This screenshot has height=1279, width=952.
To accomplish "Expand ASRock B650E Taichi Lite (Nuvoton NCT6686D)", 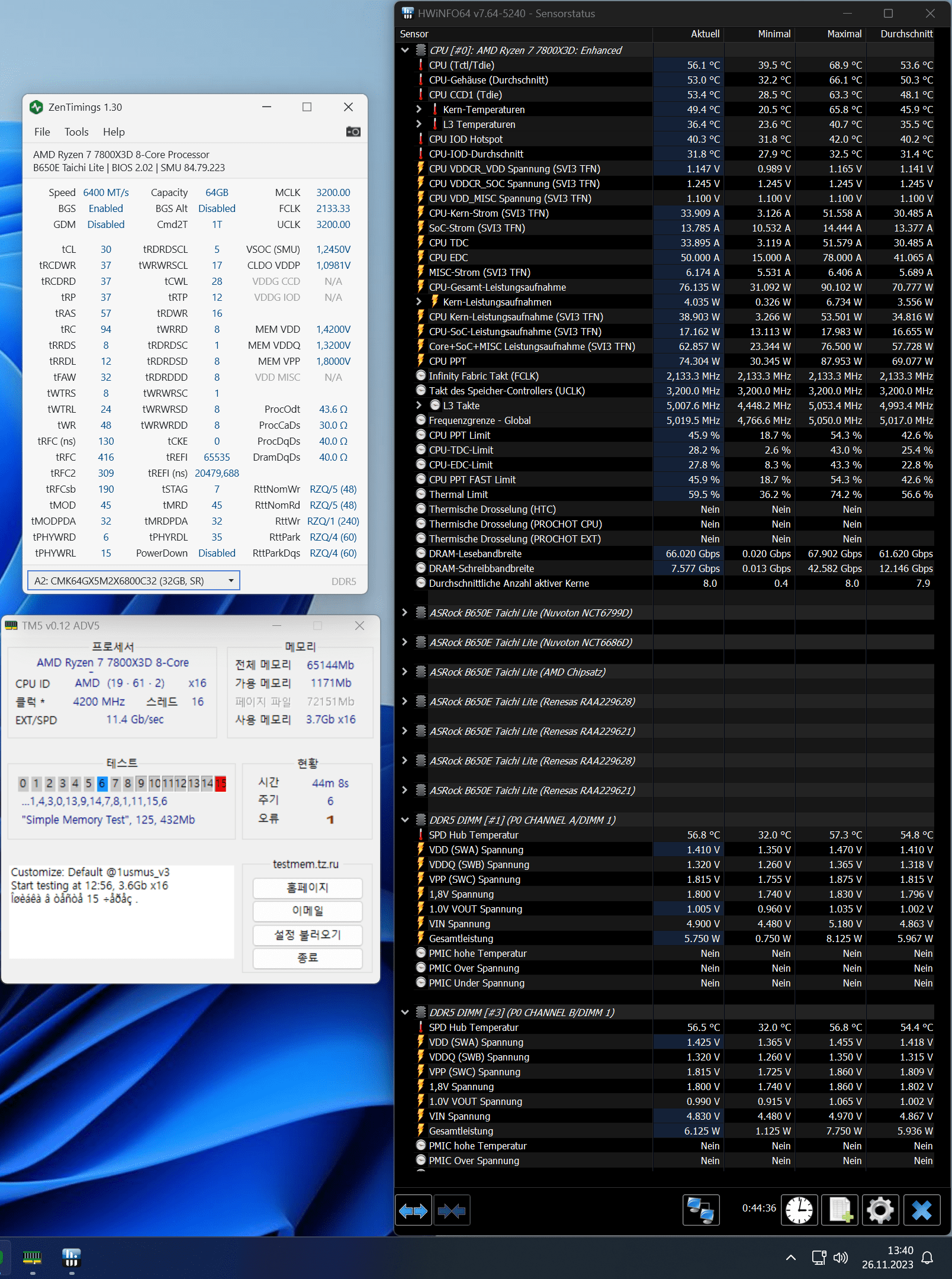I will [405, 642].
